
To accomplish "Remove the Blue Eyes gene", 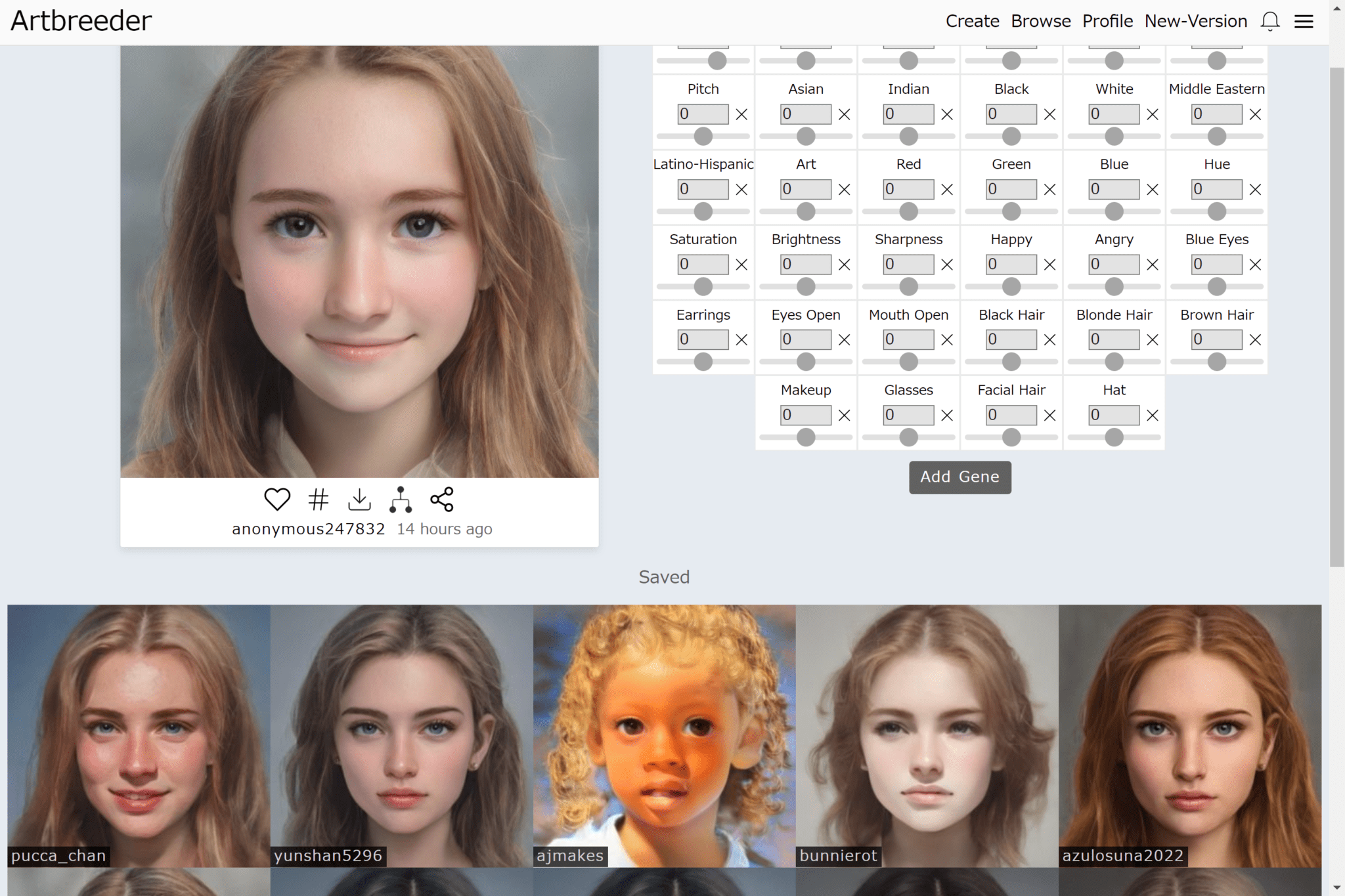I will tap(1255, 265).
